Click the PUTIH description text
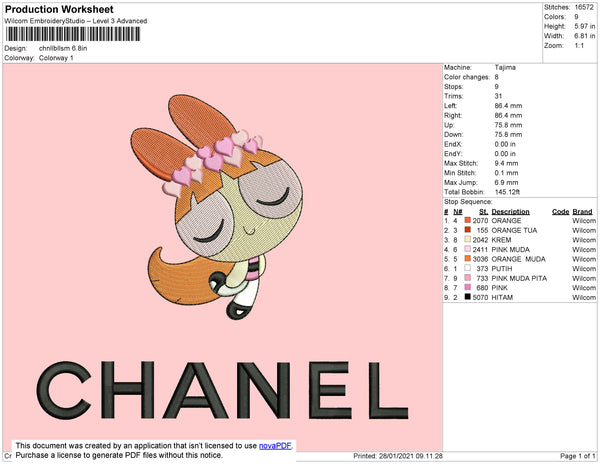600x464 pixels. (x=501, y=269)
